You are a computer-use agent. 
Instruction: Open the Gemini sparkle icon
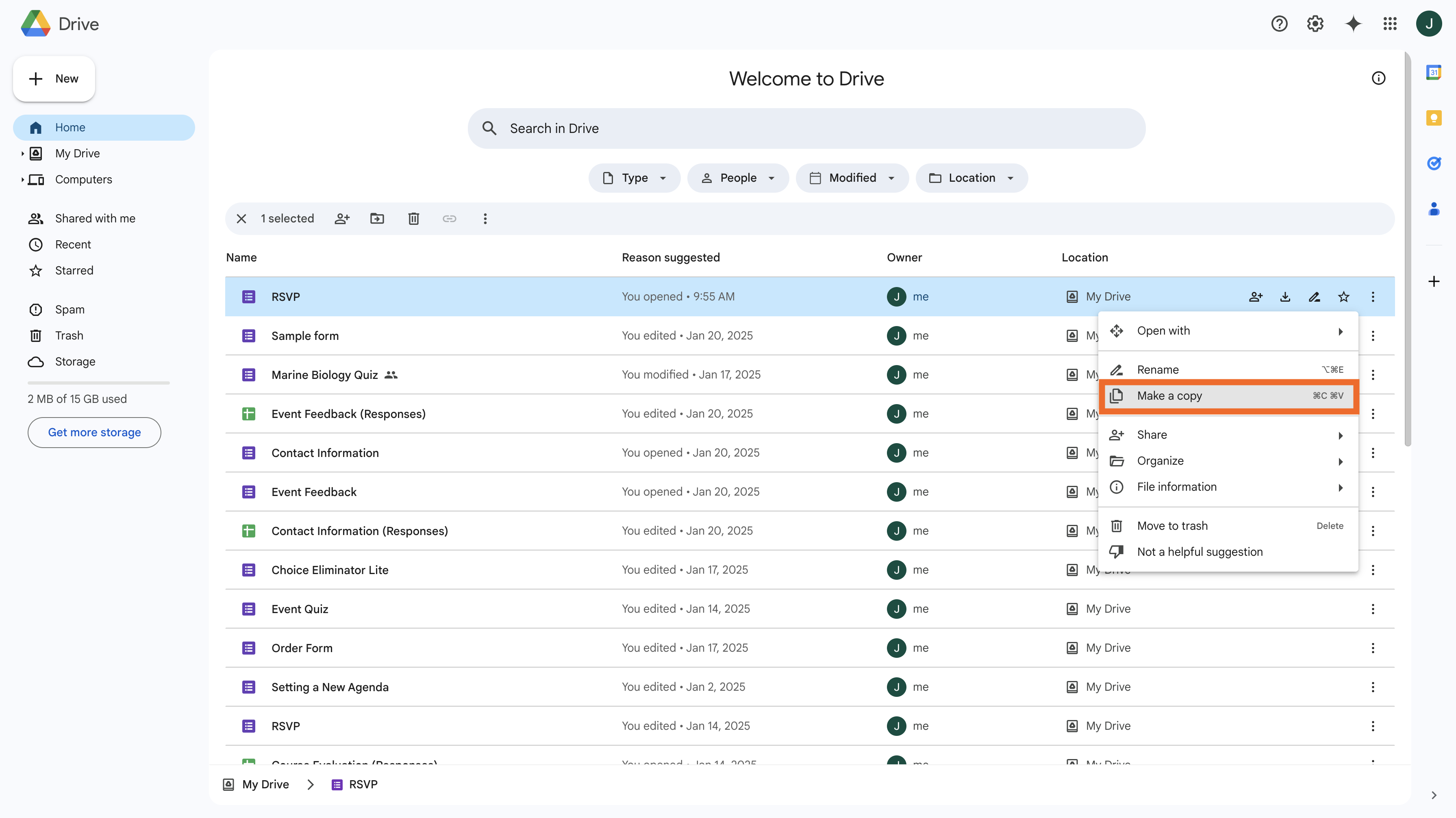point(1353,24)
